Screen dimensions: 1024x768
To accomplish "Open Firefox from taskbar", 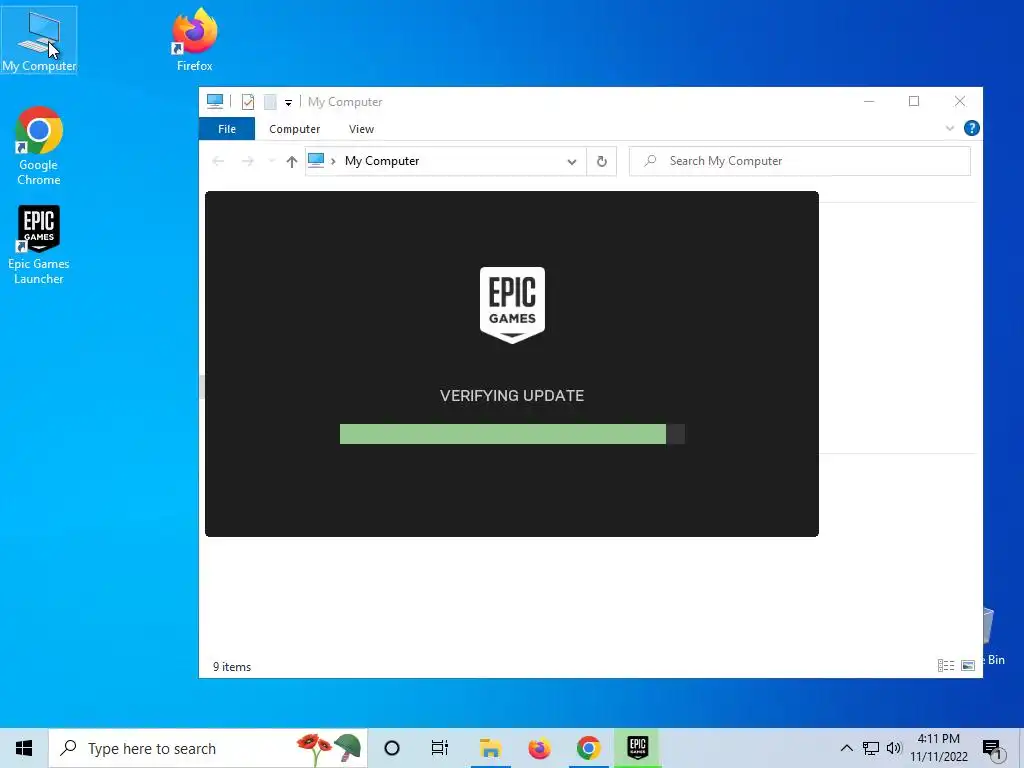I will click(x=539, y=748).
